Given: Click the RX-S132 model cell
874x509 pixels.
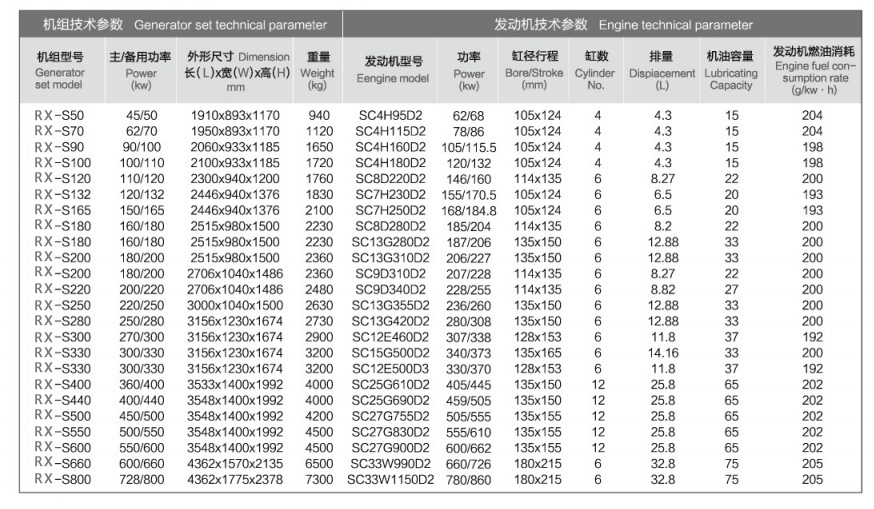Looking at the screenshot, I should [x=62, y=195].
